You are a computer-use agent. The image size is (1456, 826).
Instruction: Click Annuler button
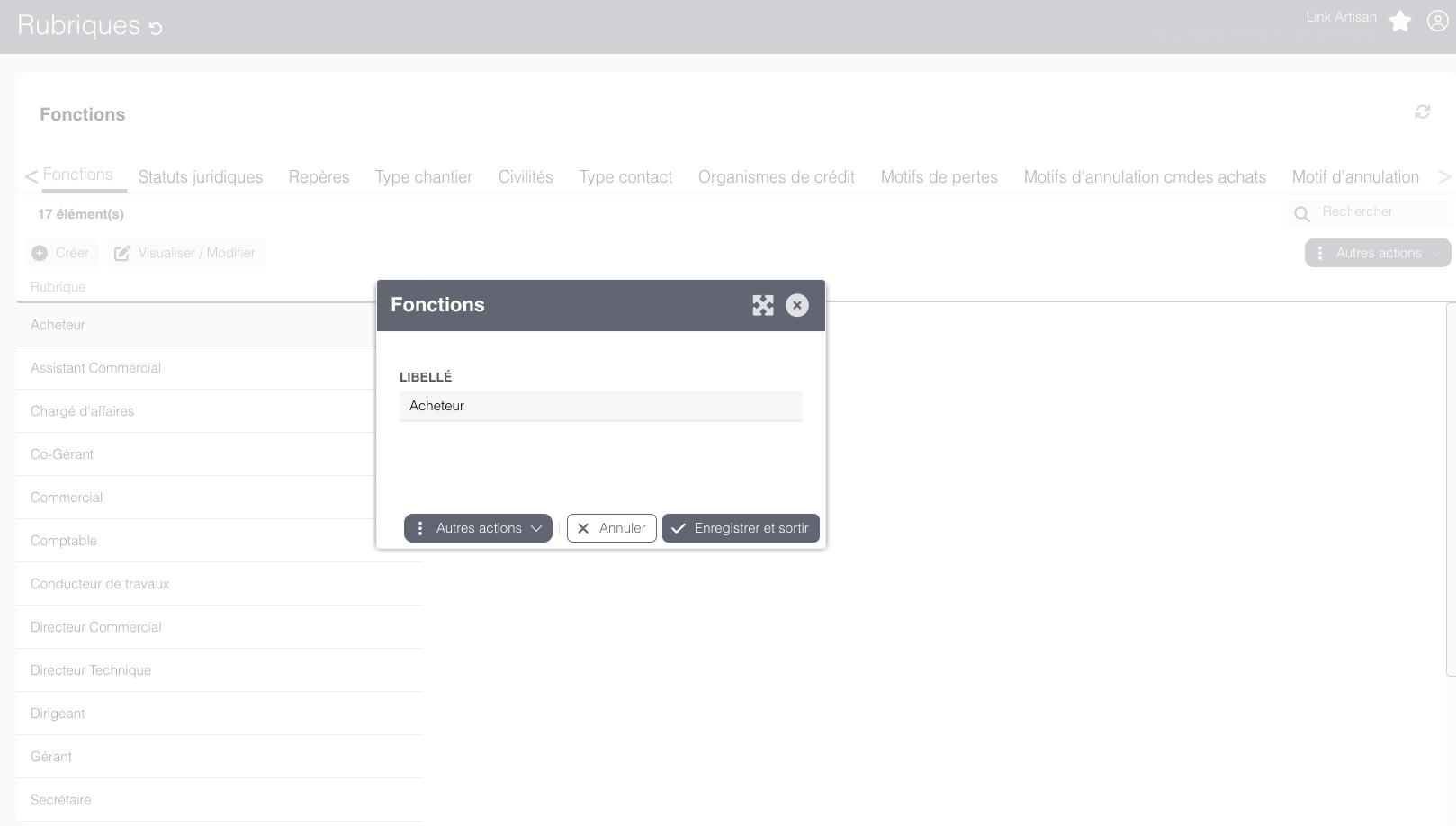[612, 528]
